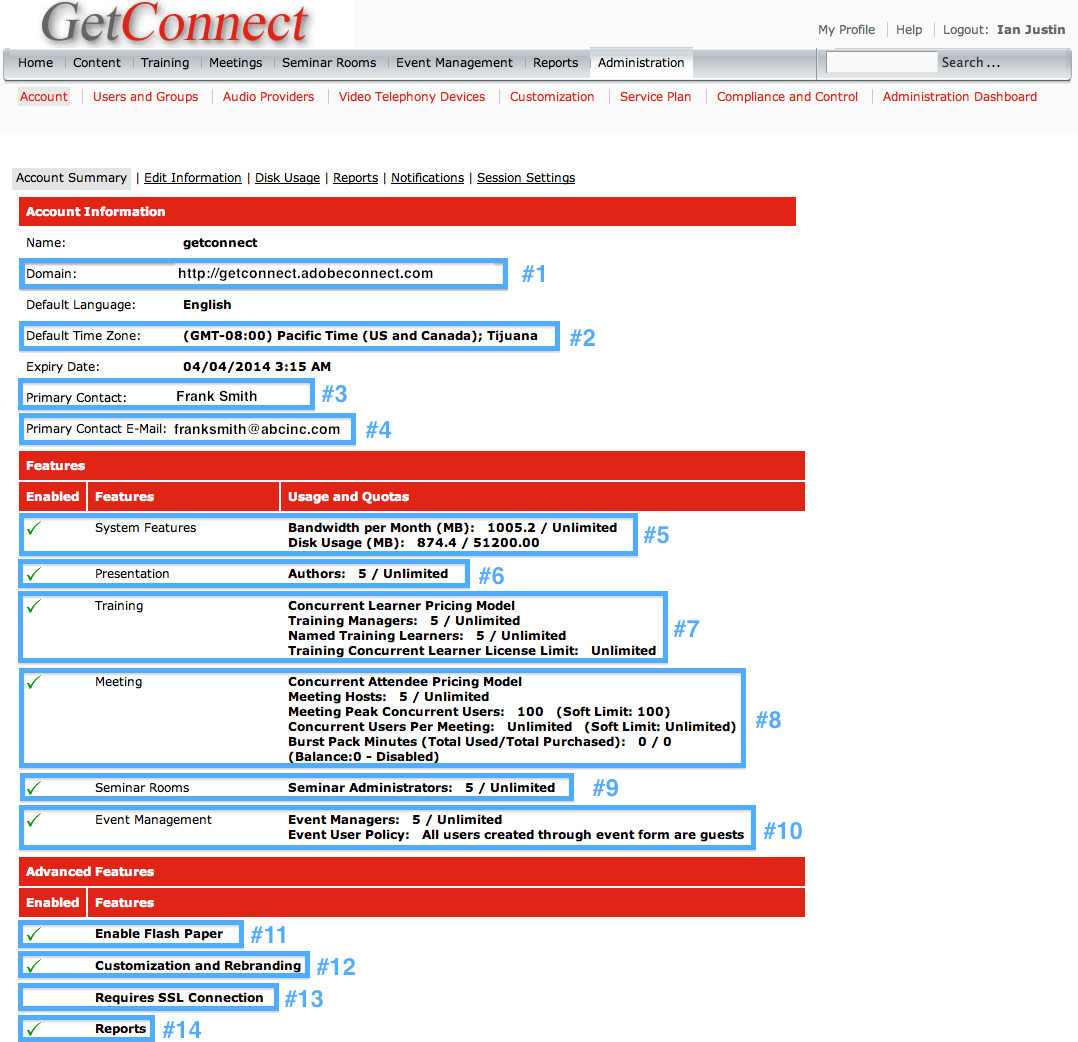1078x1042 pixels.
Task: Open the Meetings menu
Action: [x=235, y=63]
